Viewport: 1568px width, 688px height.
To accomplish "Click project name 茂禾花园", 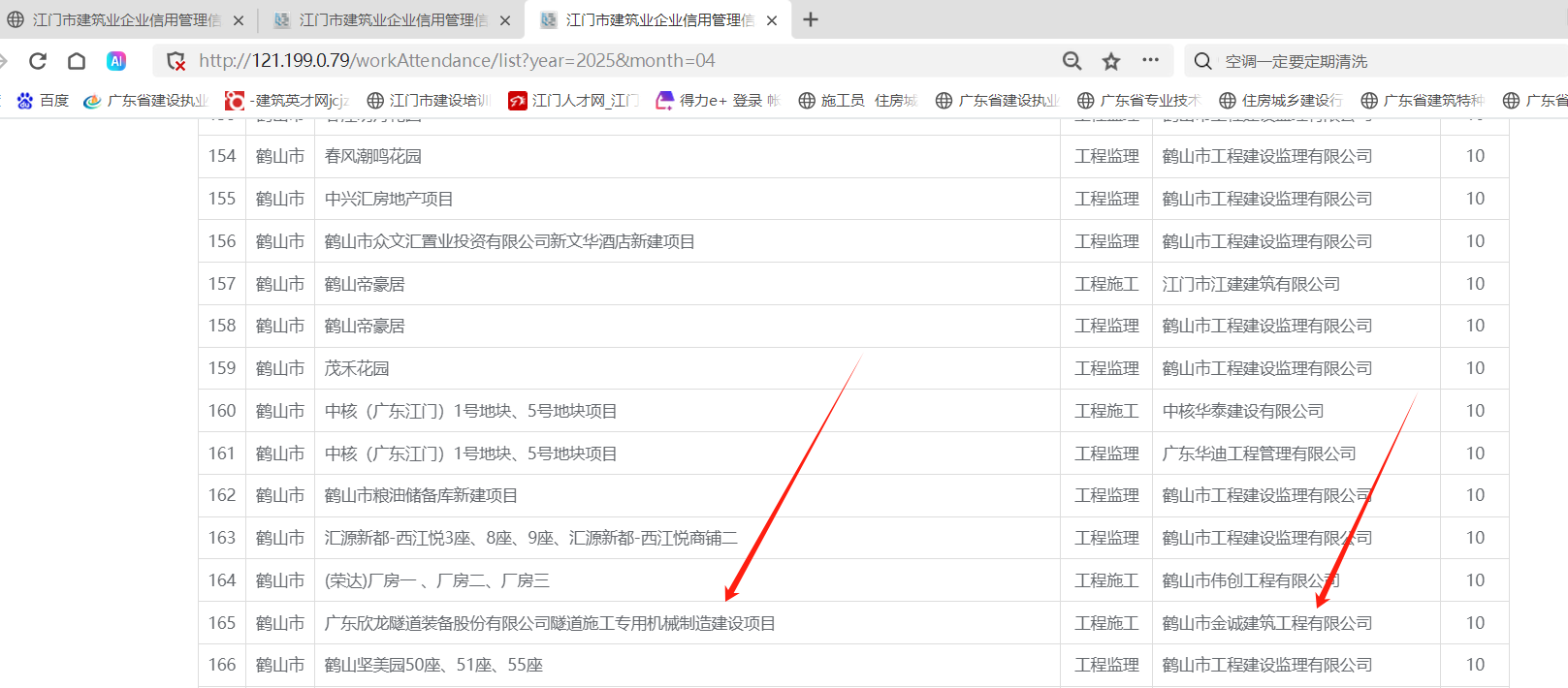I will (357, 368).
